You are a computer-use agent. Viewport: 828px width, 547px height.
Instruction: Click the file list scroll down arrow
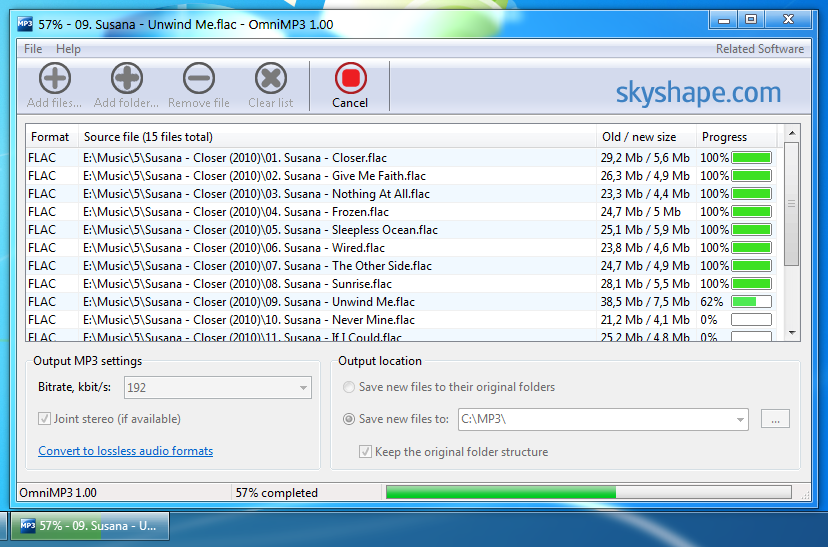click(791, 333)
